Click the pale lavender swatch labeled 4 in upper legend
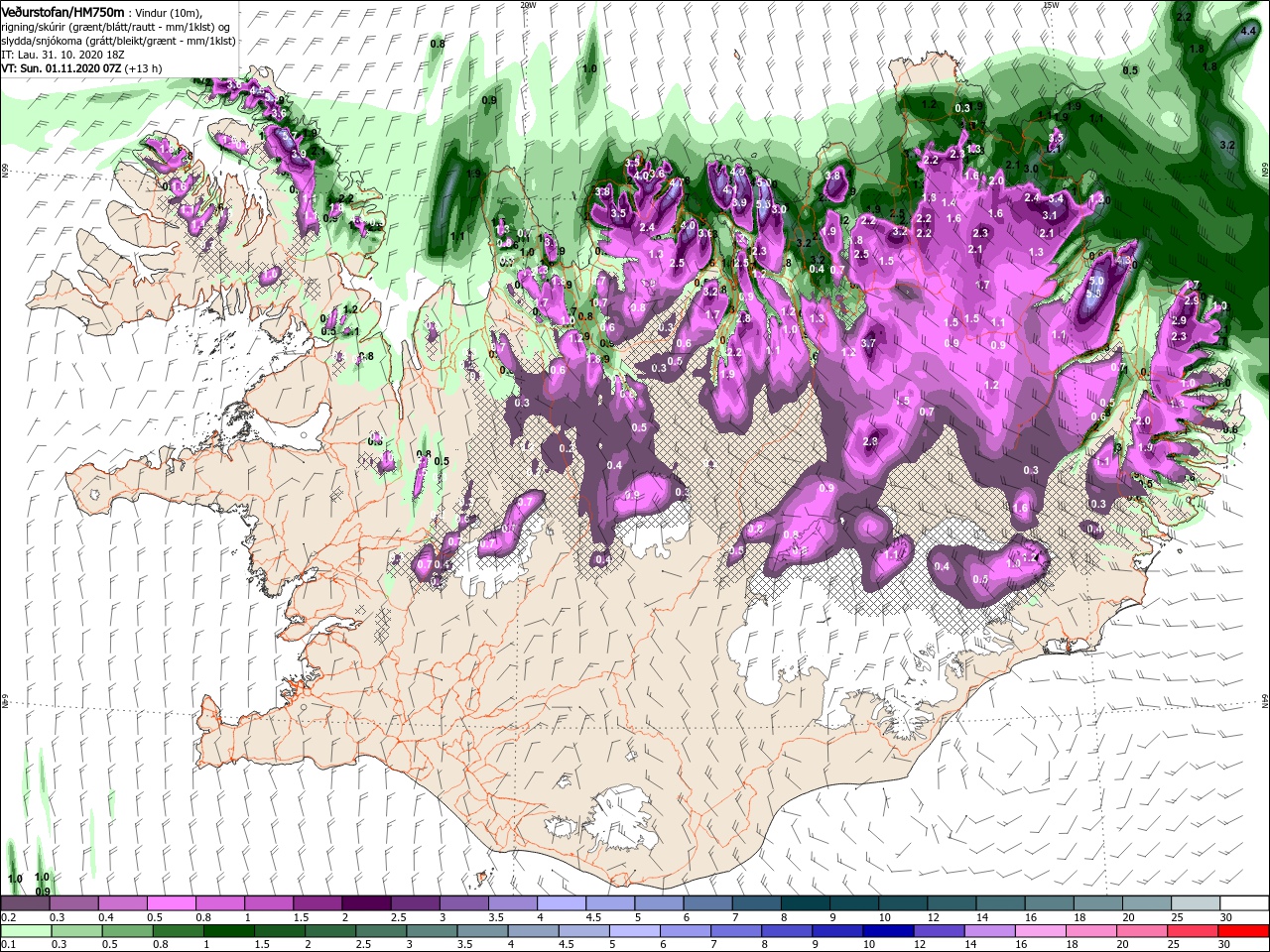The image size is (1270, 952). (560, 903)
